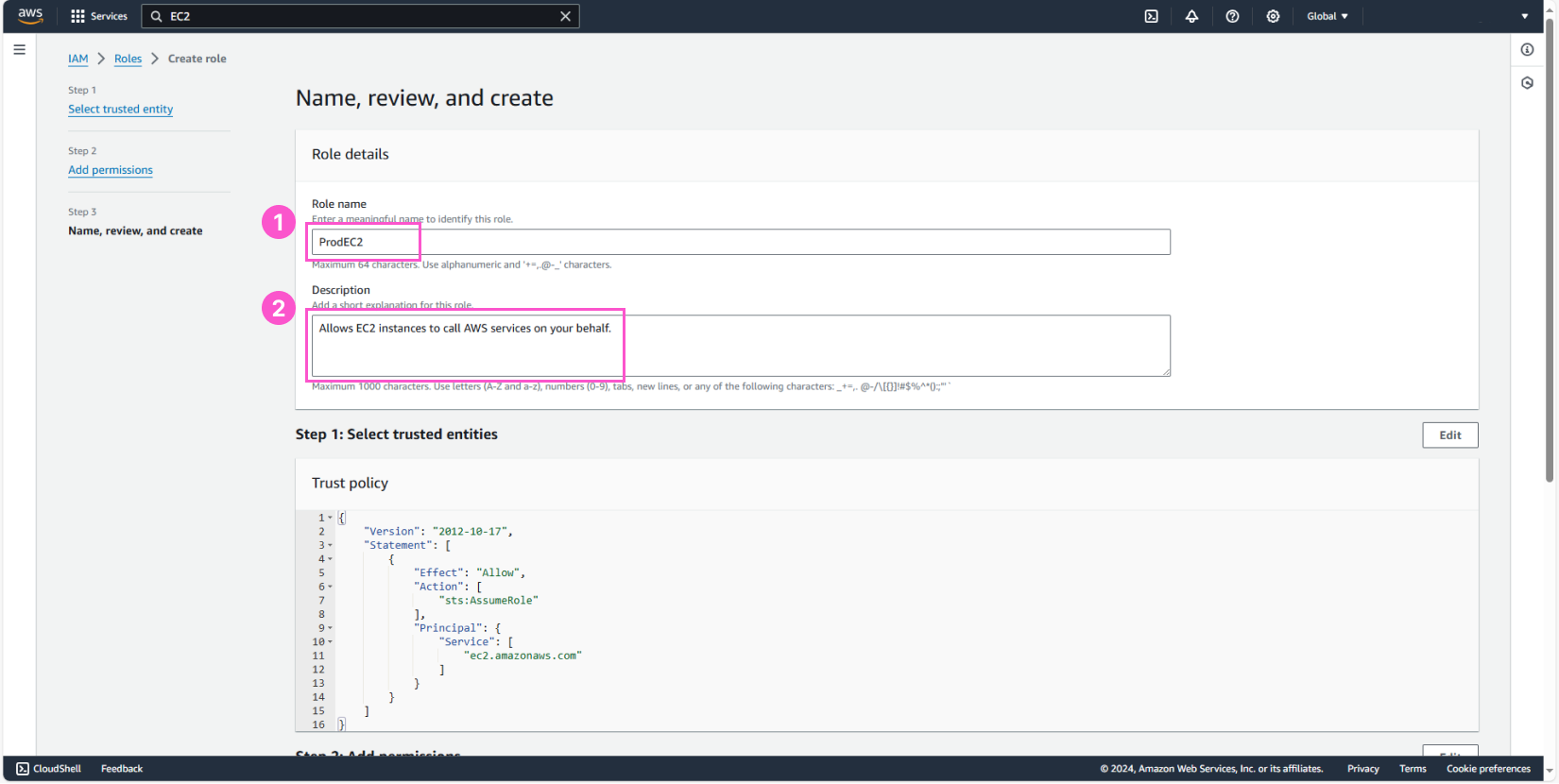
Task: Click the search magnifier icon
Action: [x=157, y=16]
